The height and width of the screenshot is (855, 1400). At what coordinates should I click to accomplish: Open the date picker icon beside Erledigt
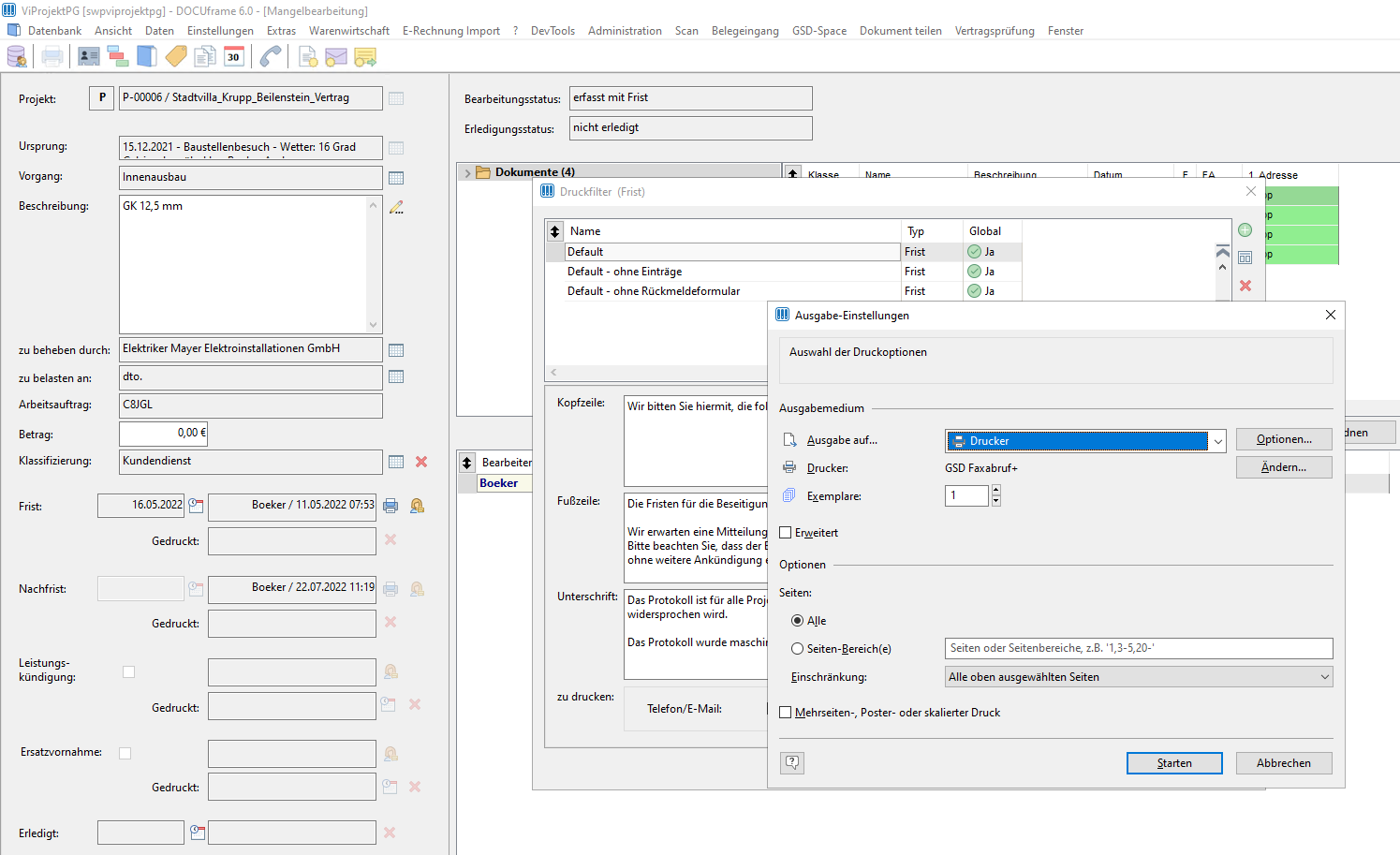[198, 832]
